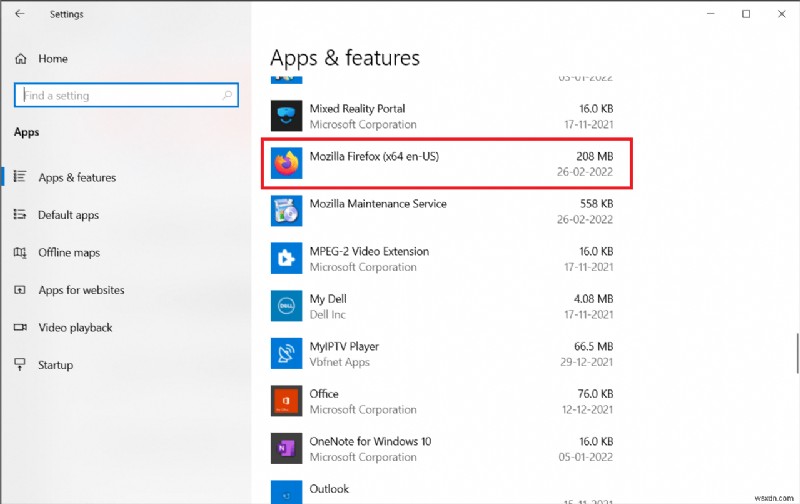
Task: Click the 05-01-2022 date for OneNote
Action: coord(586,457)
